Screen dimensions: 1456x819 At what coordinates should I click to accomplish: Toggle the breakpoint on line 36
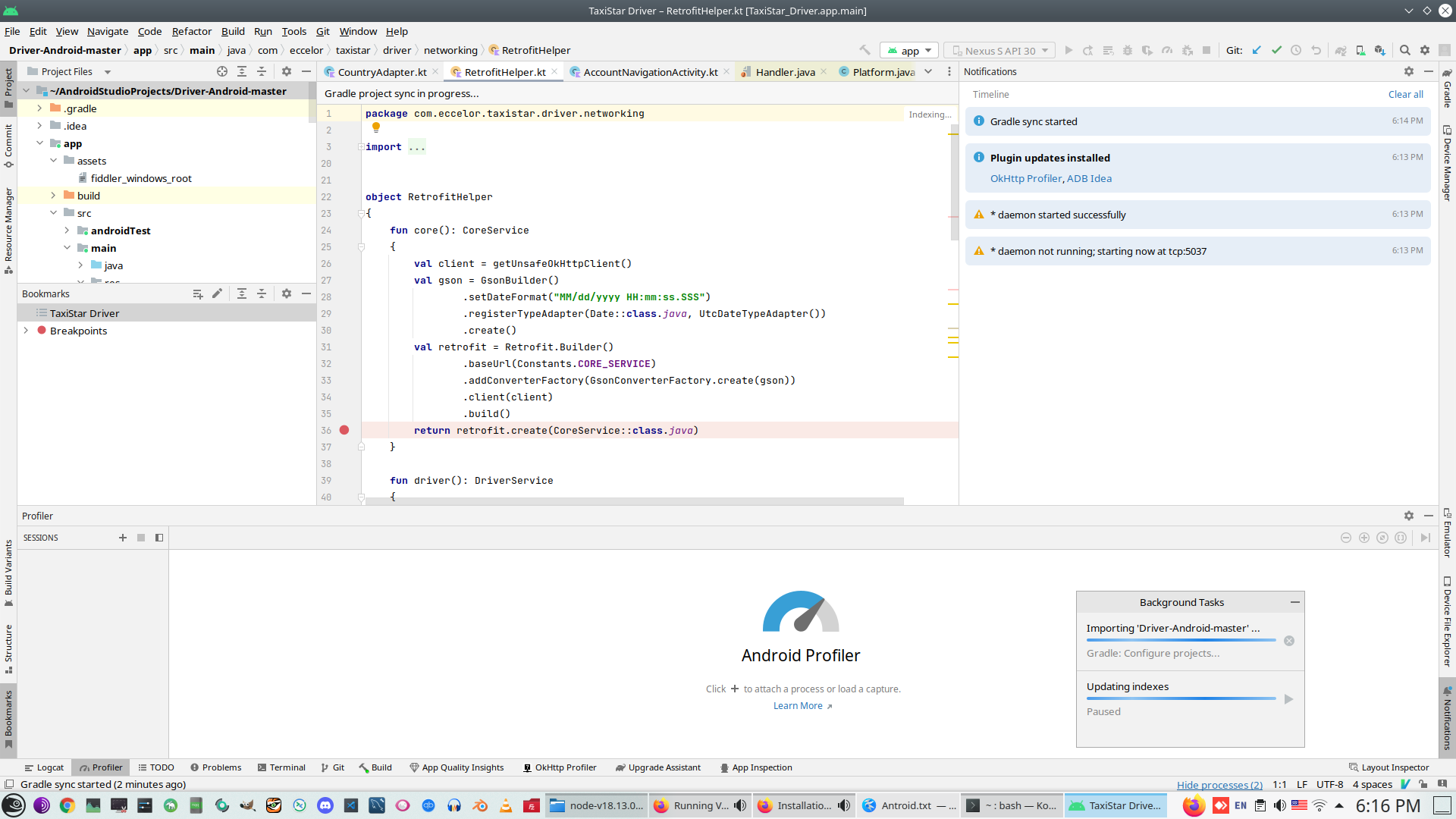pyautogui.click(x=344, y=430)
